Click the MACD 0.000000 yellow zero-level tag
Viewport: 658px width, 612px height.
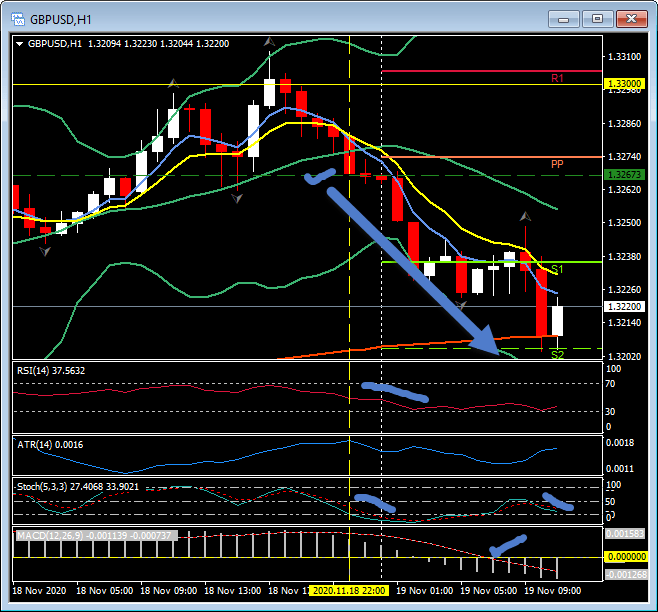coord(627,557)
